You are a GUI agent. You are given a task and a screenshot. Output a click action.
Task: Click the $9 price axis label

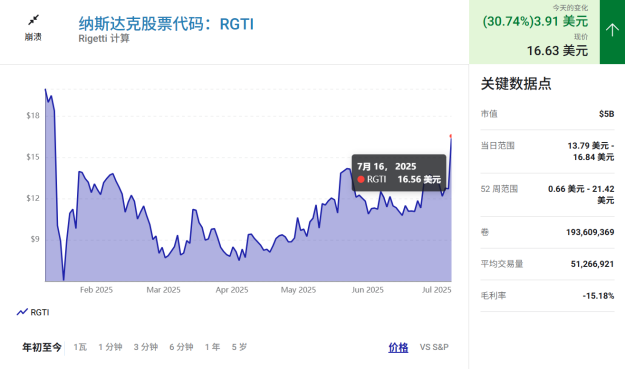pyautogui.click(x=35, y=239)
